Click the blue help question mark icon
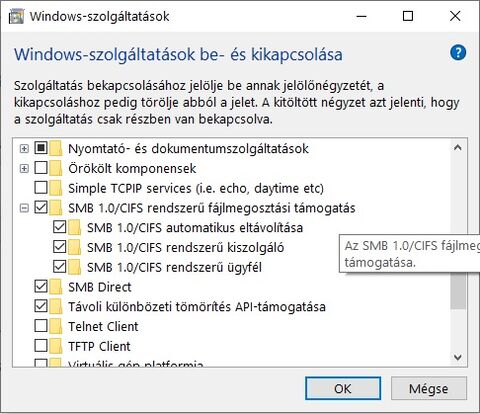Image resolution: width=480 pixels, height=414 pixels. pyautogui.click(x=458, y=53)
